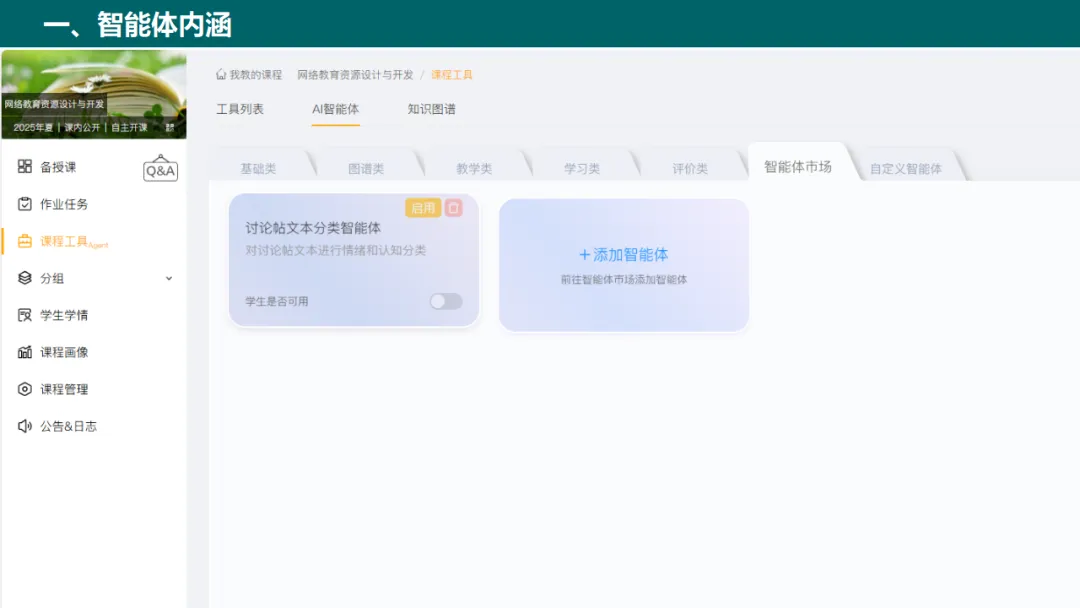Click the 课程工具 briefcase icon

pyautogui.click(x=25, y=241)
